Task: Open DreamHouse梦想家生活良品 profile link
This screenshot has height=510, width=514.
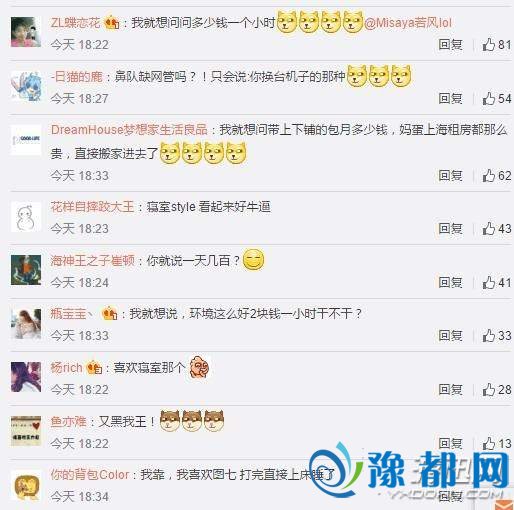Action: pyautogui.click(x=129, y=130)
